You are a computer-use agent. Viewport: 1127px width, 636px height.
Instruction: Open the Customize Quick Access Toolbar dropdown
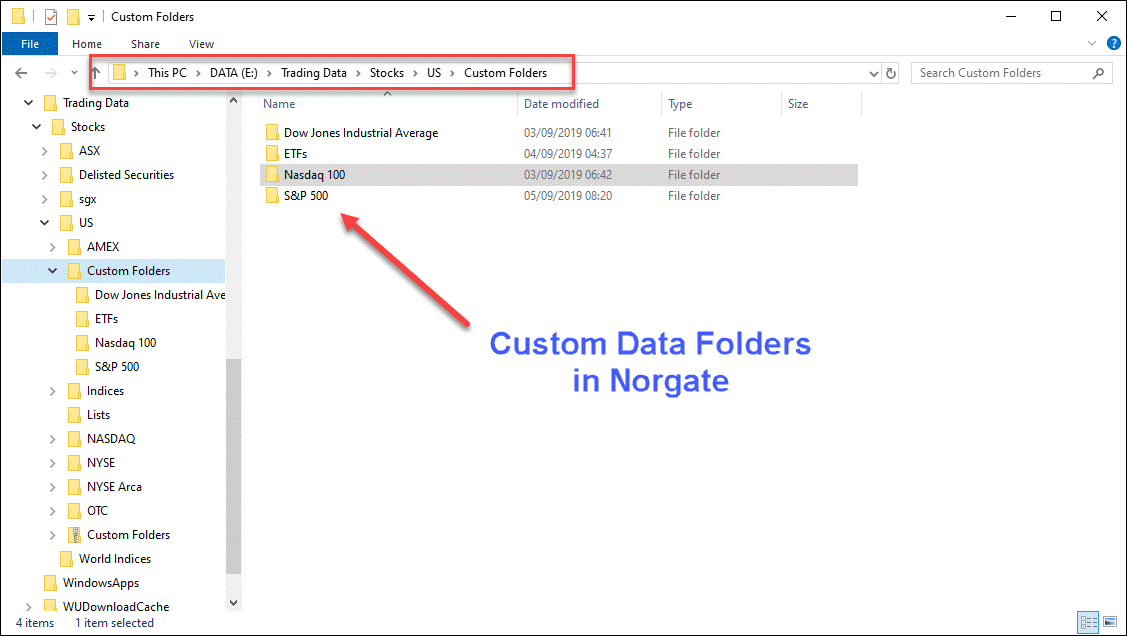tap(91, 17)
